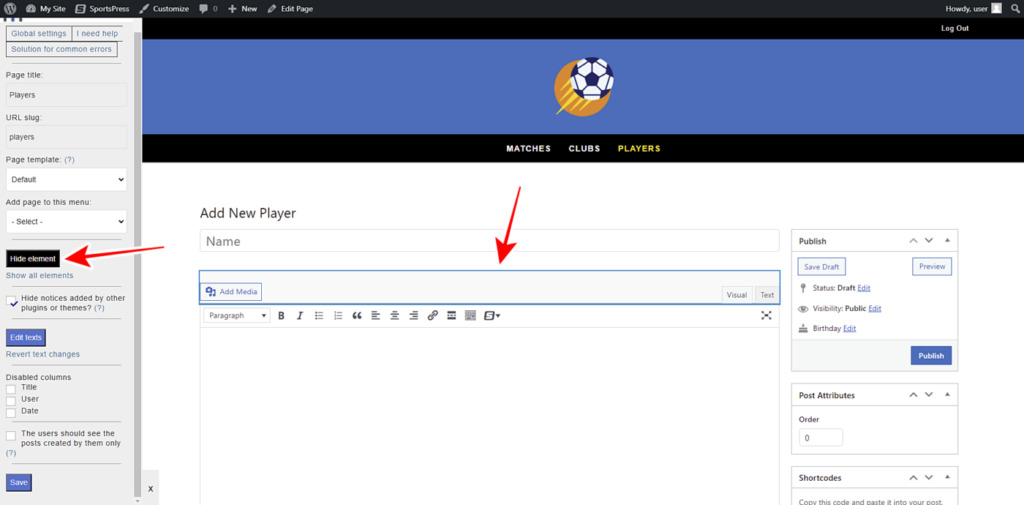This screenshot has width=1024, height=505.
Task: Click Revert text changes link
Action: tap(42, 354)
